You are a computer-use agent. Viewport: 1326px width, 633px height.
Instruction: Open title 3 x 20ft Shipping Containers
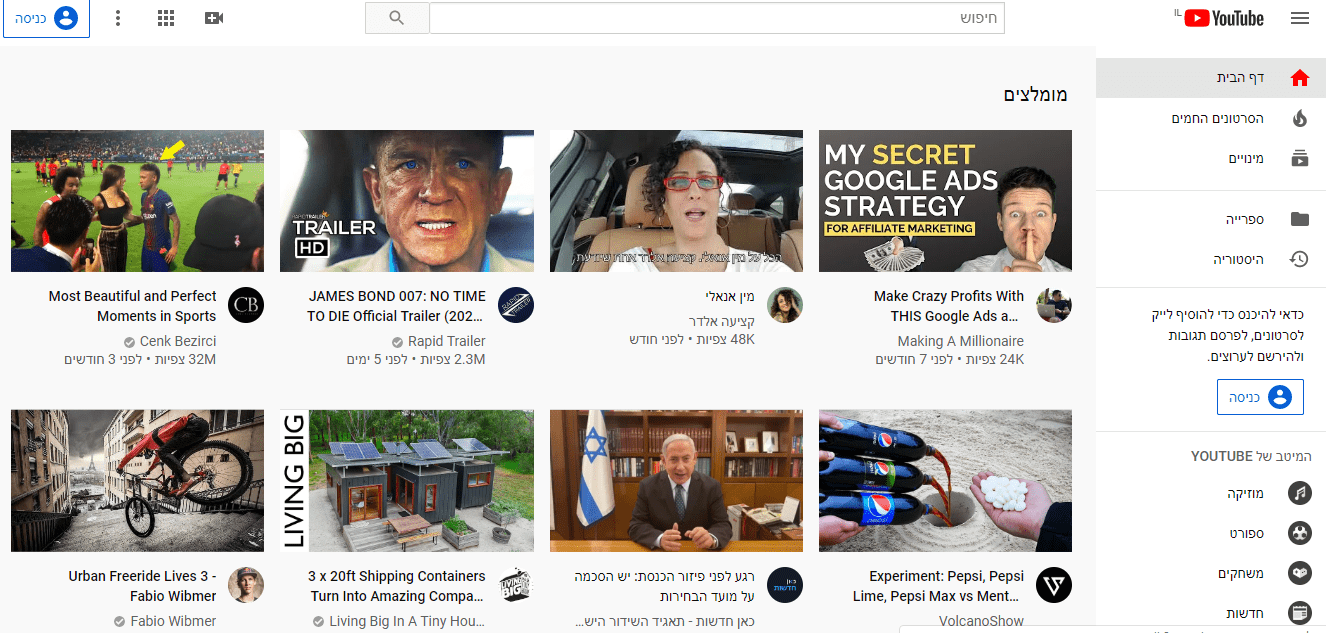click(397, 586)
